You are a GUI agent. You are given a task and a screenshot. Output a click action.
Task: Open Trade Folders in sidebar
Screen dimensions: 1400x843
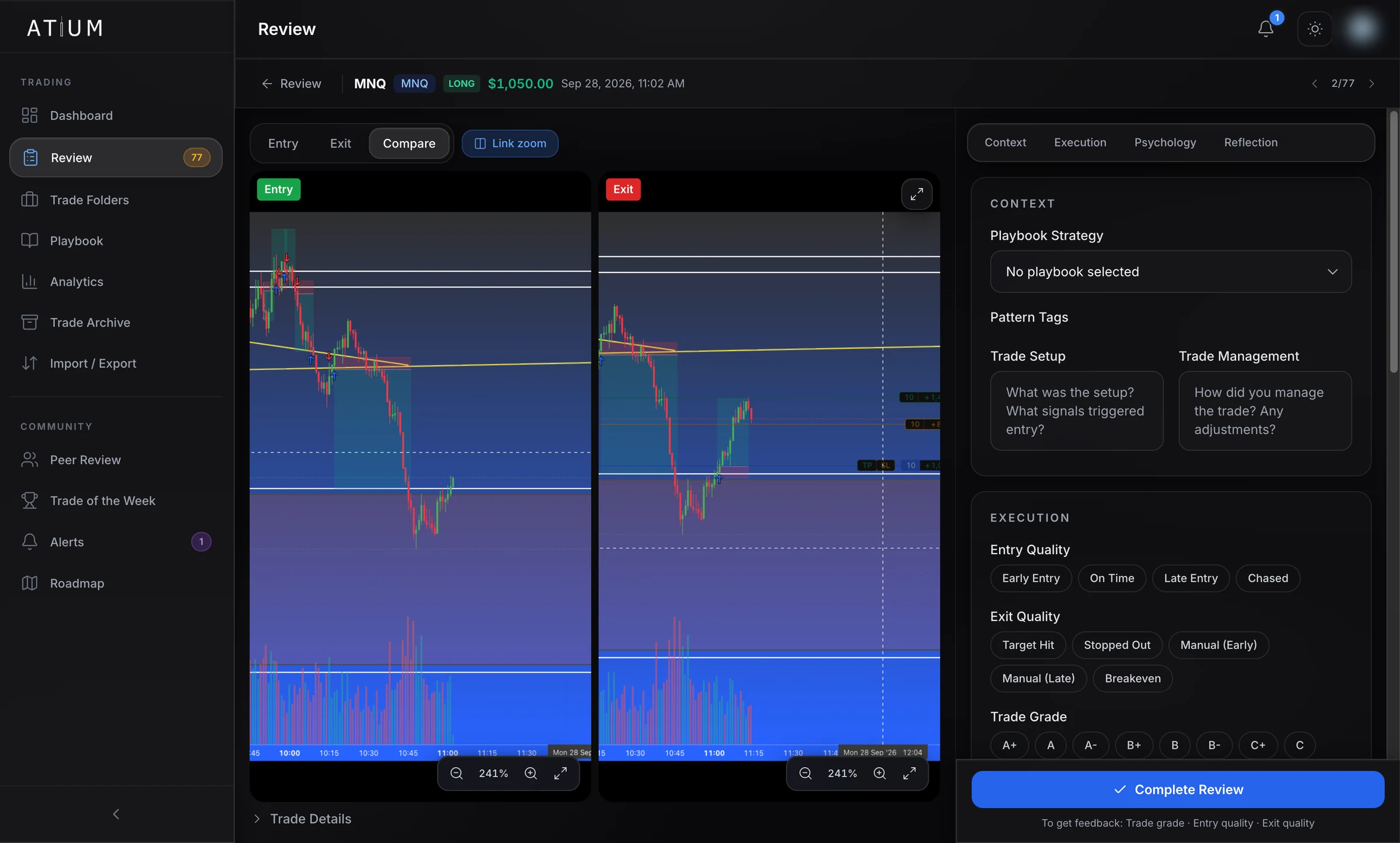pos(116,200)
